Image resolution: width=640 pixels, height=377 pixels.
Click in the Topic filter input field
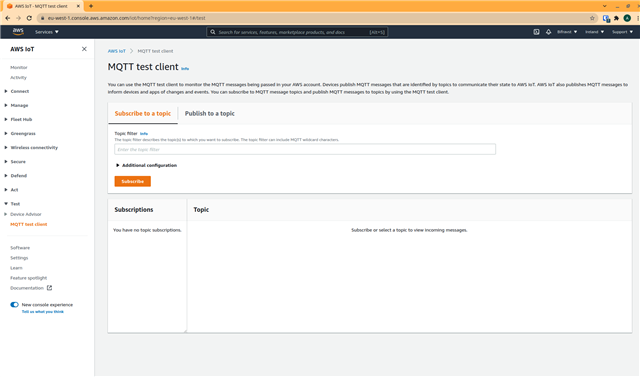click(x=305, y=149)
